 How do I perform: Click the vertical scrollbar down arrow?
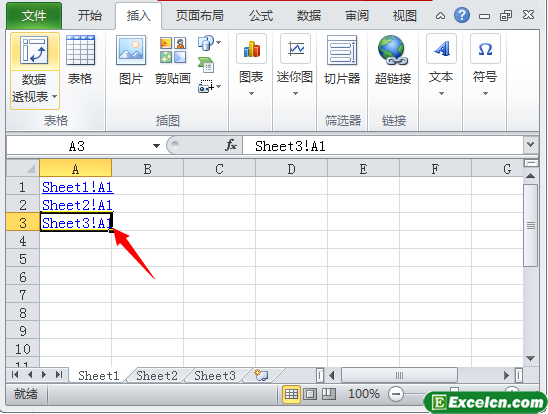(531, 358)
